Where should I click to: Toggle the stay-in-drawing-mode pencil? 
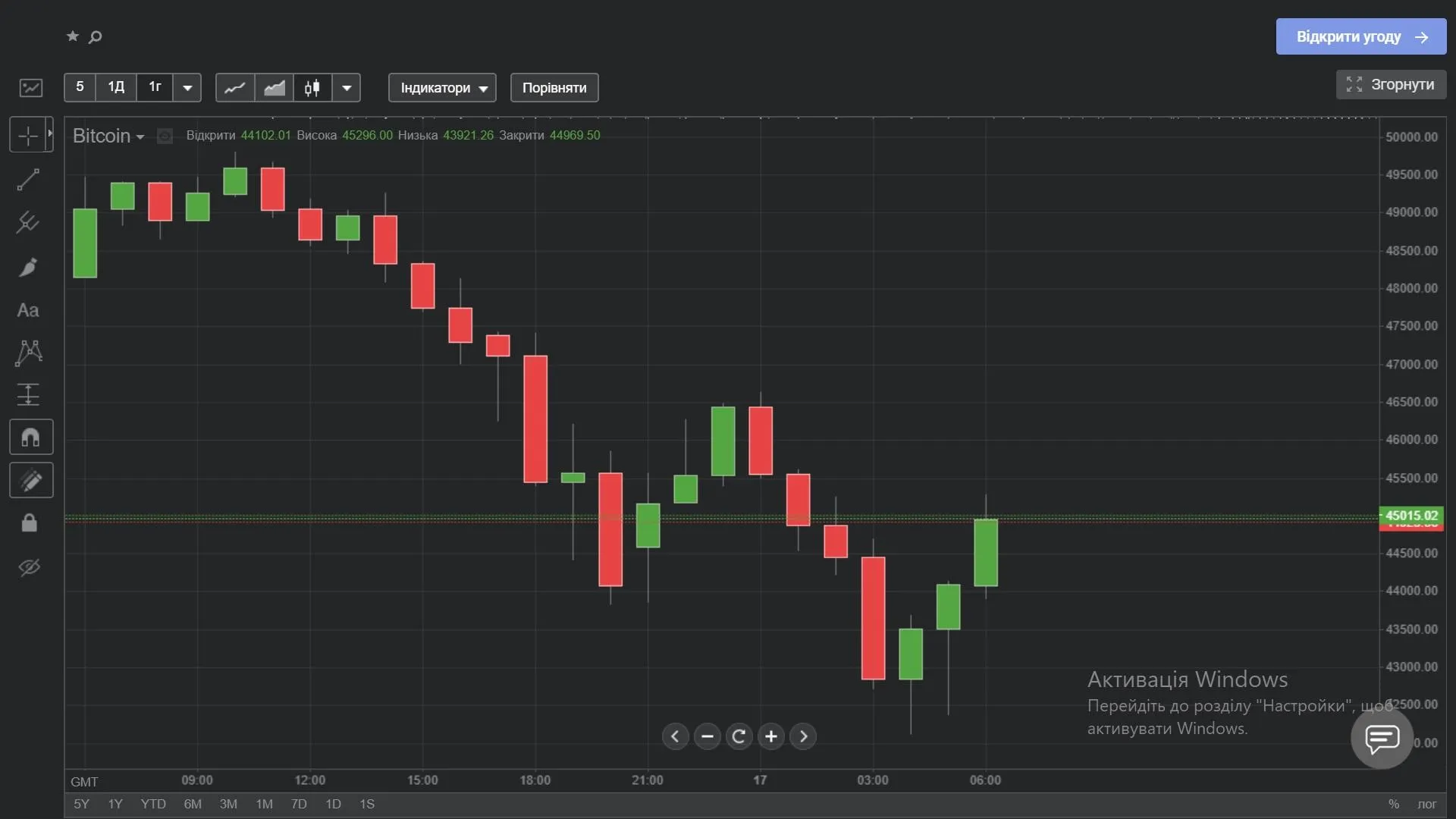[x=31, y=480]
